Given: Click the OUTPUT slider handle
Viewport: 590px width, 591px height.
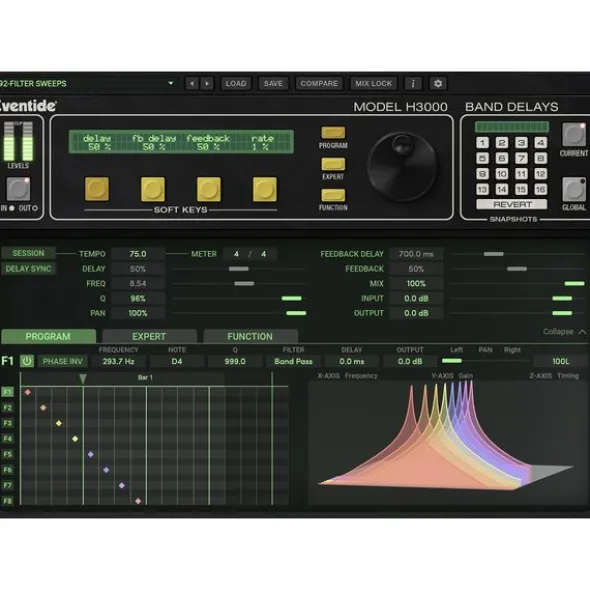Looking at the screenshot, I should pos(562,313).
